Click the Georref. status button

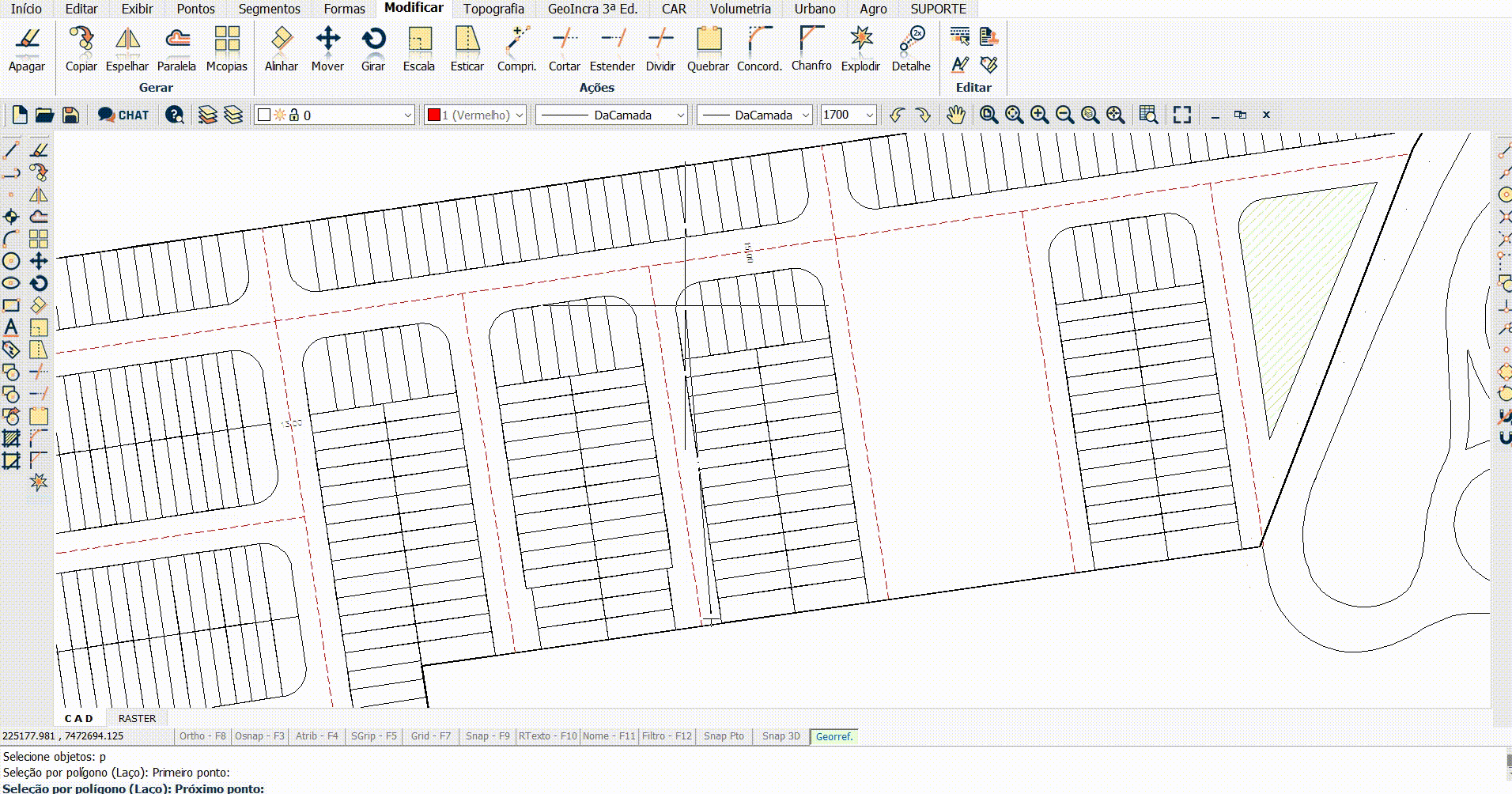(834, 736)
